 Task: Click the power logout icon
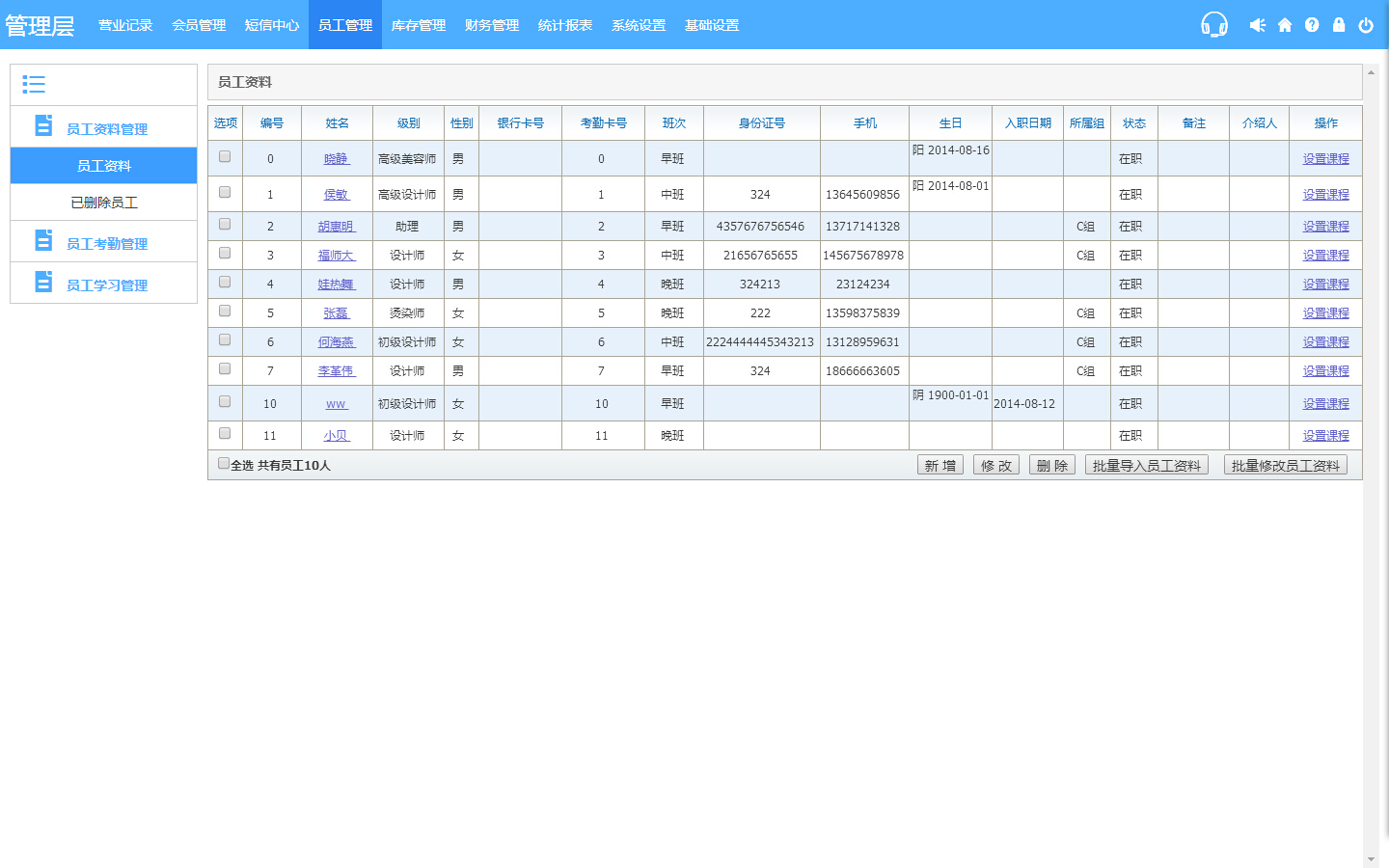click(x=1366, y=25)
